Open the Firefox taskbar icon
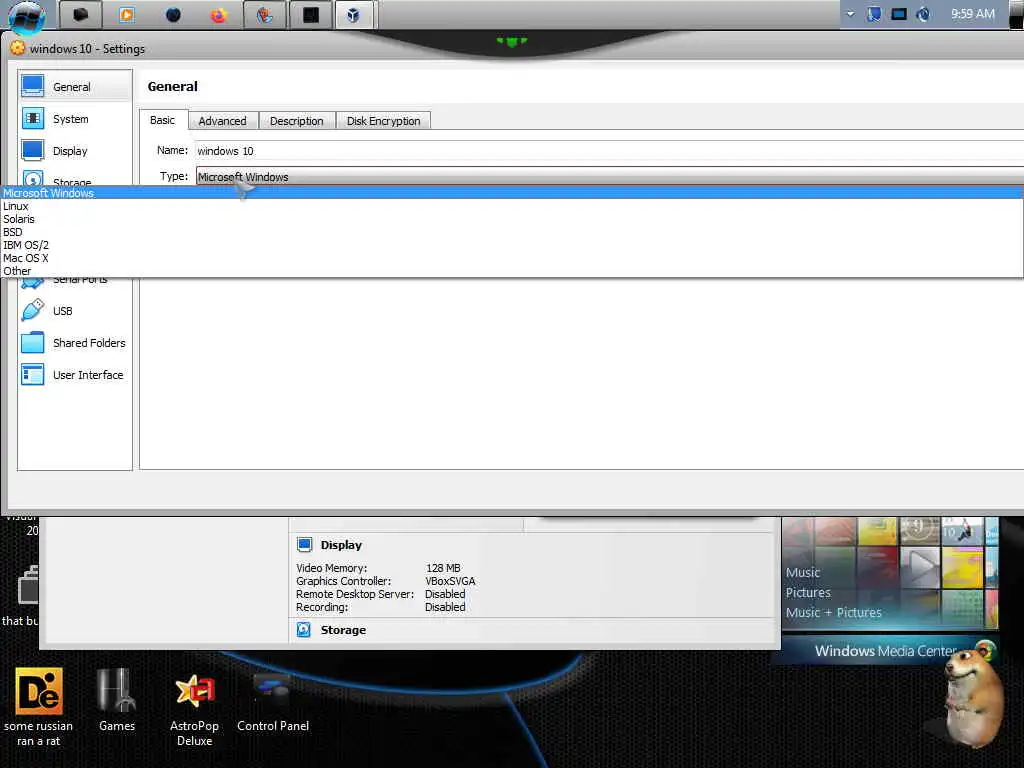 pyautogui.click(x=218, y=15)
